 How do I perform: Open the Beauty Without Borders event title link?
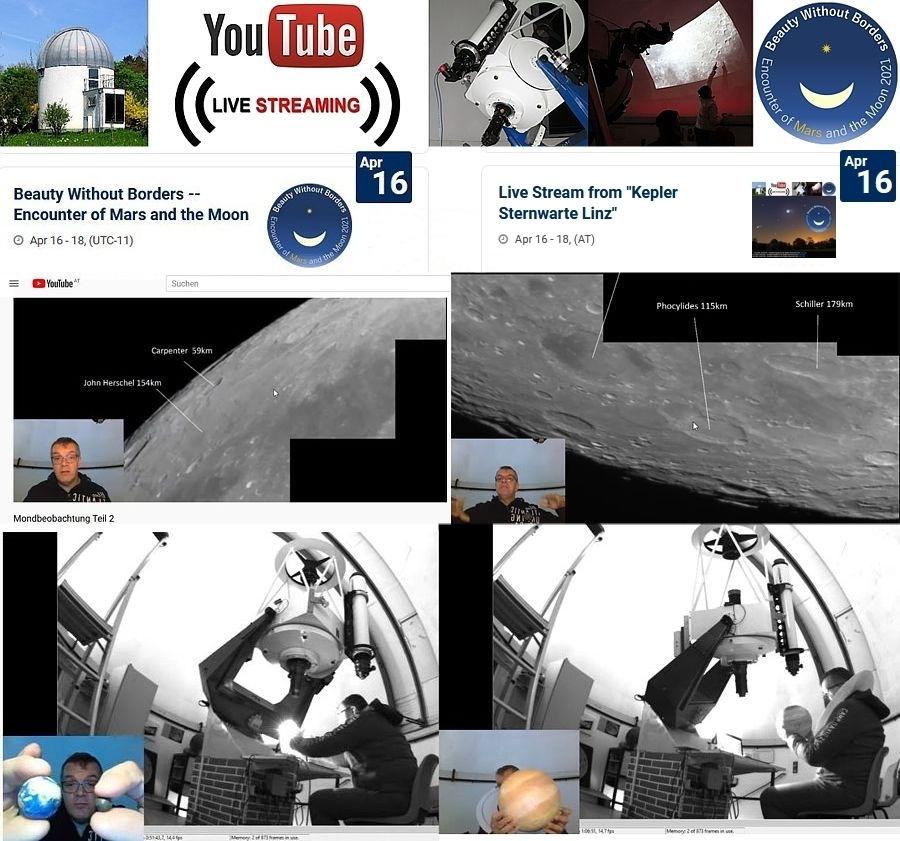[x=131, y=204]
